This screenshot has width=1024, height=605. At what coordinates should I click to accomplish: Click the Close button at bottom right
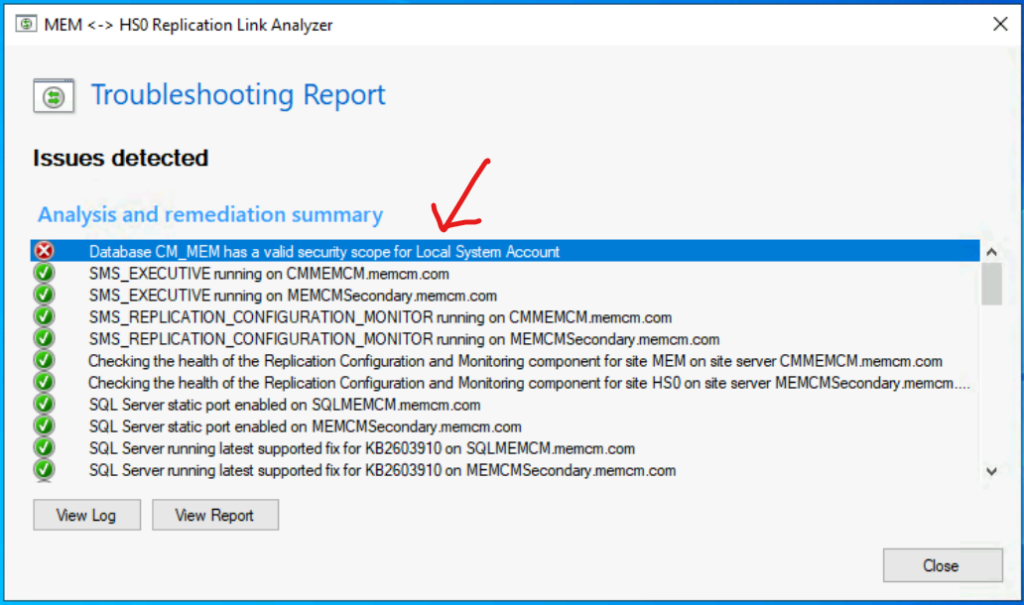tap(942, 565)
